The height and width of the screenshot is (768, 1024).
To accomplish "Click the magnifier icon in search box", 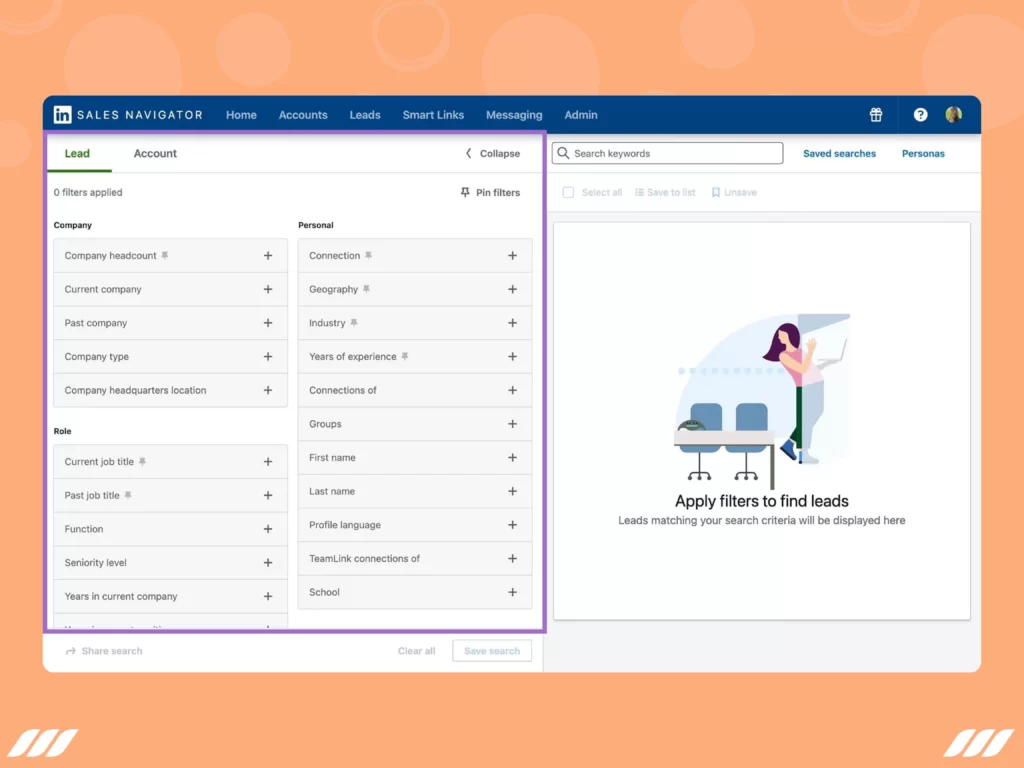I will pos(563,153).
